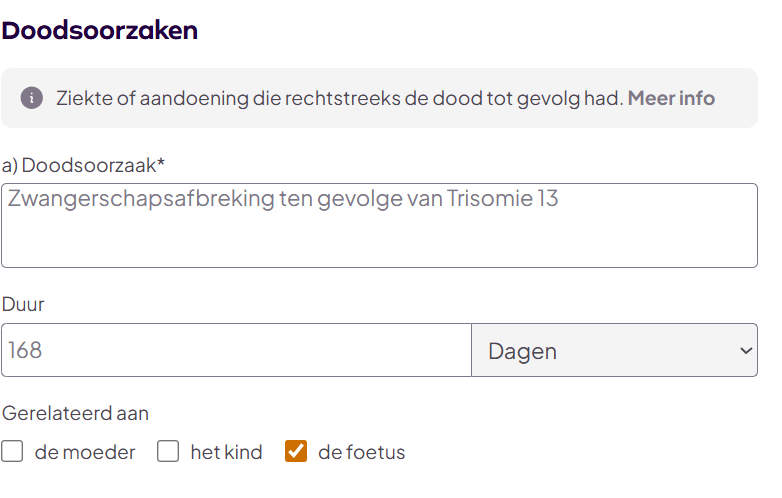Click the required asterisk next to Doodsoorzaak
782x498 pixels.
click(160, 162)
